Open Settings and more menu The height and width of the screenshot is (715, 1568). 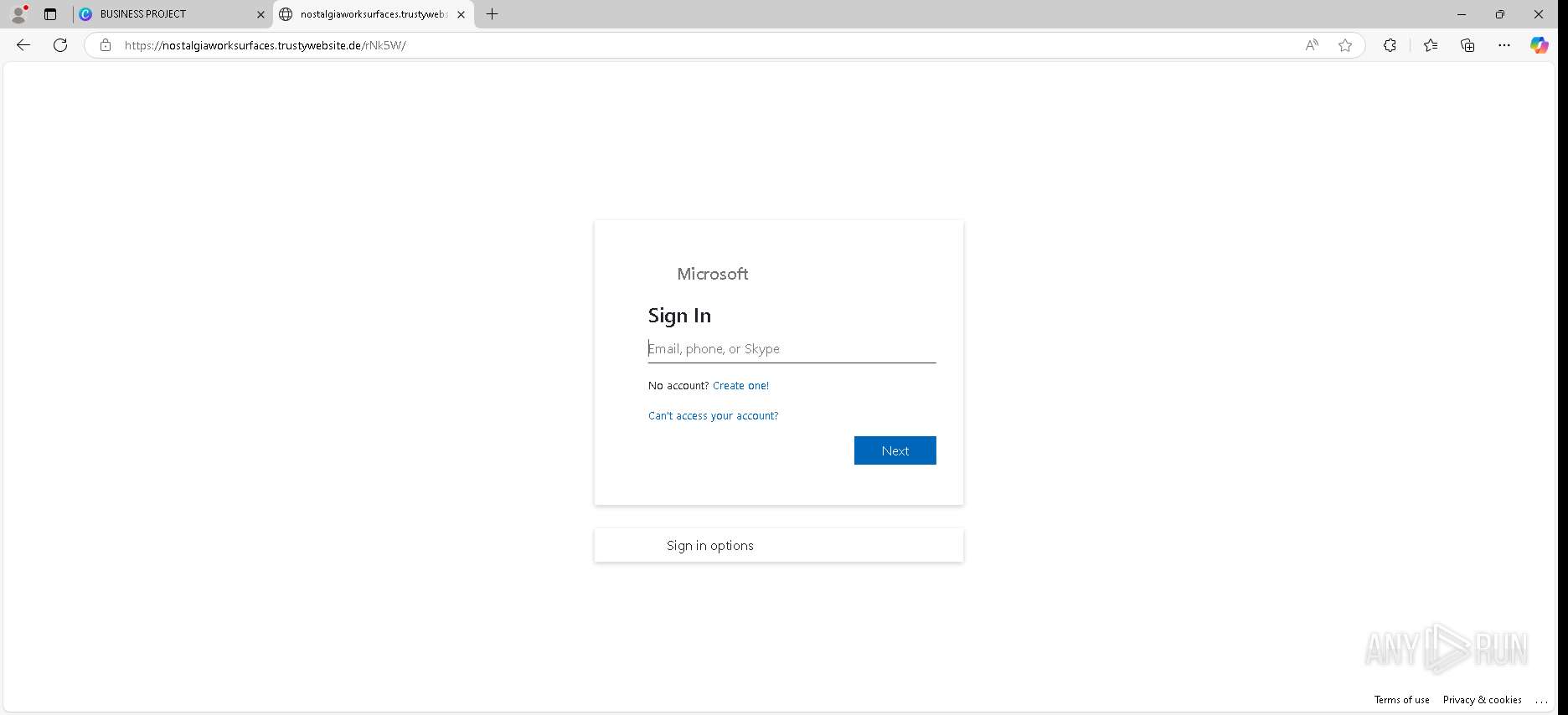click(1504, 45)
